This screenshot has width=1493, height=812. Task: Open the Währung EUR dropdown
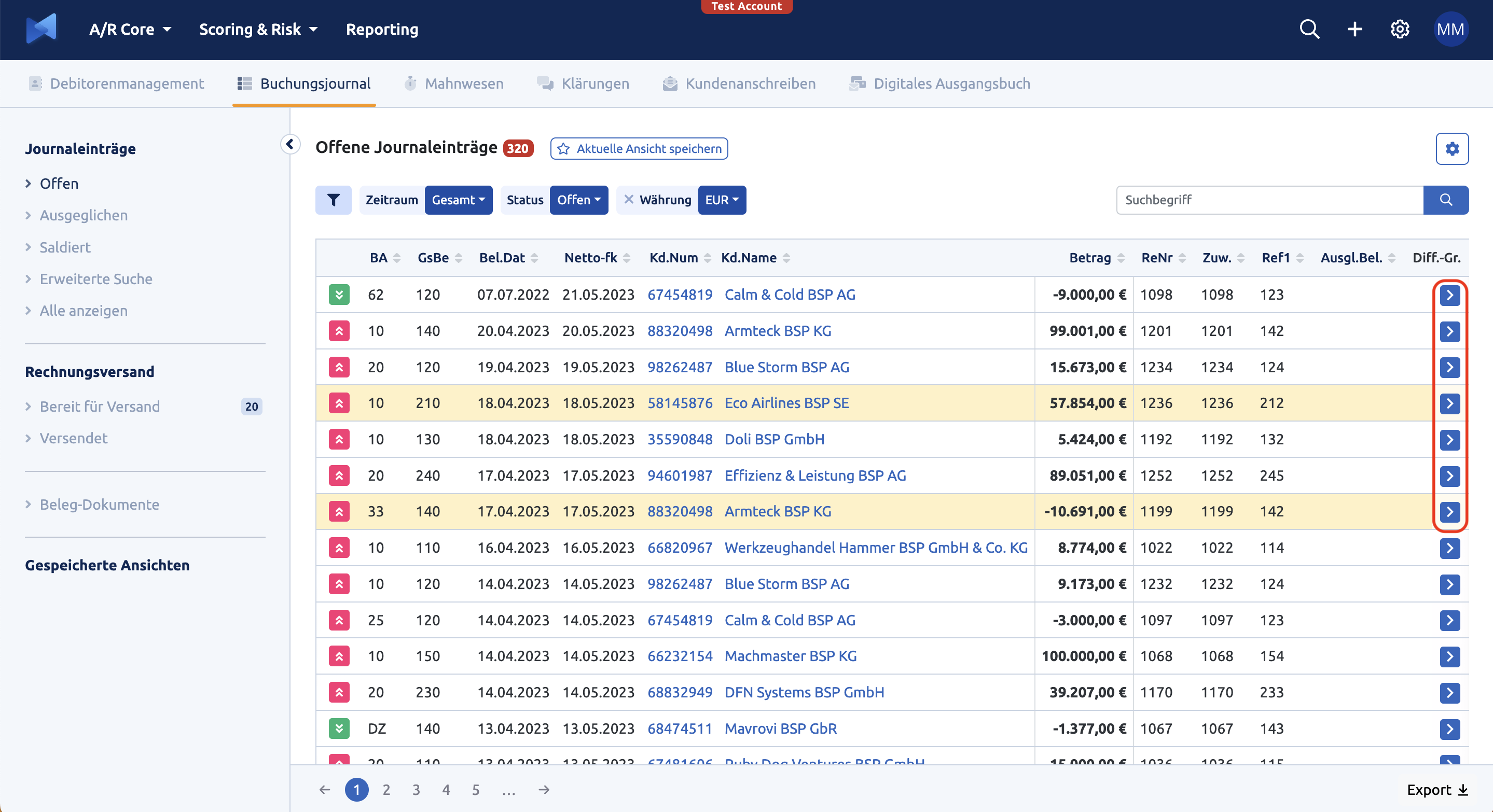click(x=722, y=200)
